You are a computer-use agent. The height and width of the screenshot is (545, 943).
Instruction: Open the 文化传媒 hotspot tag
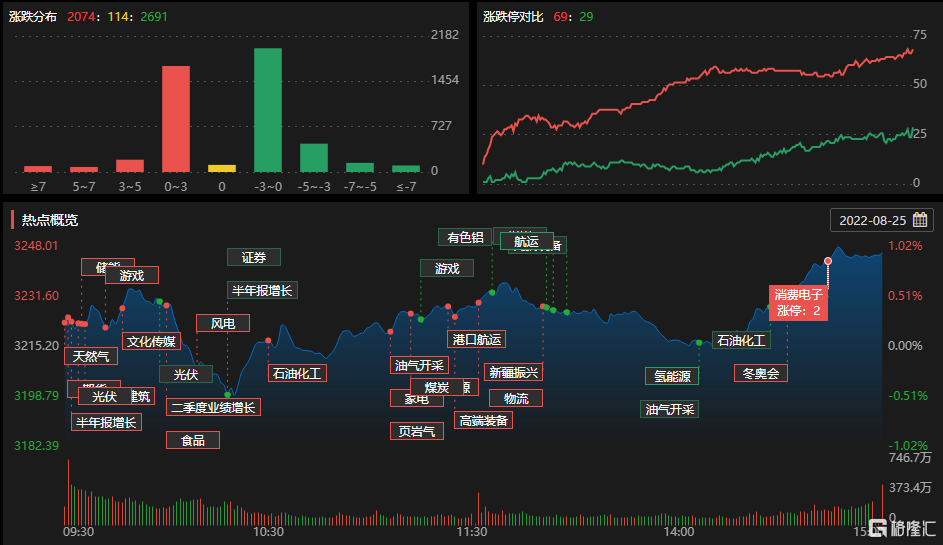coord(151,341)
